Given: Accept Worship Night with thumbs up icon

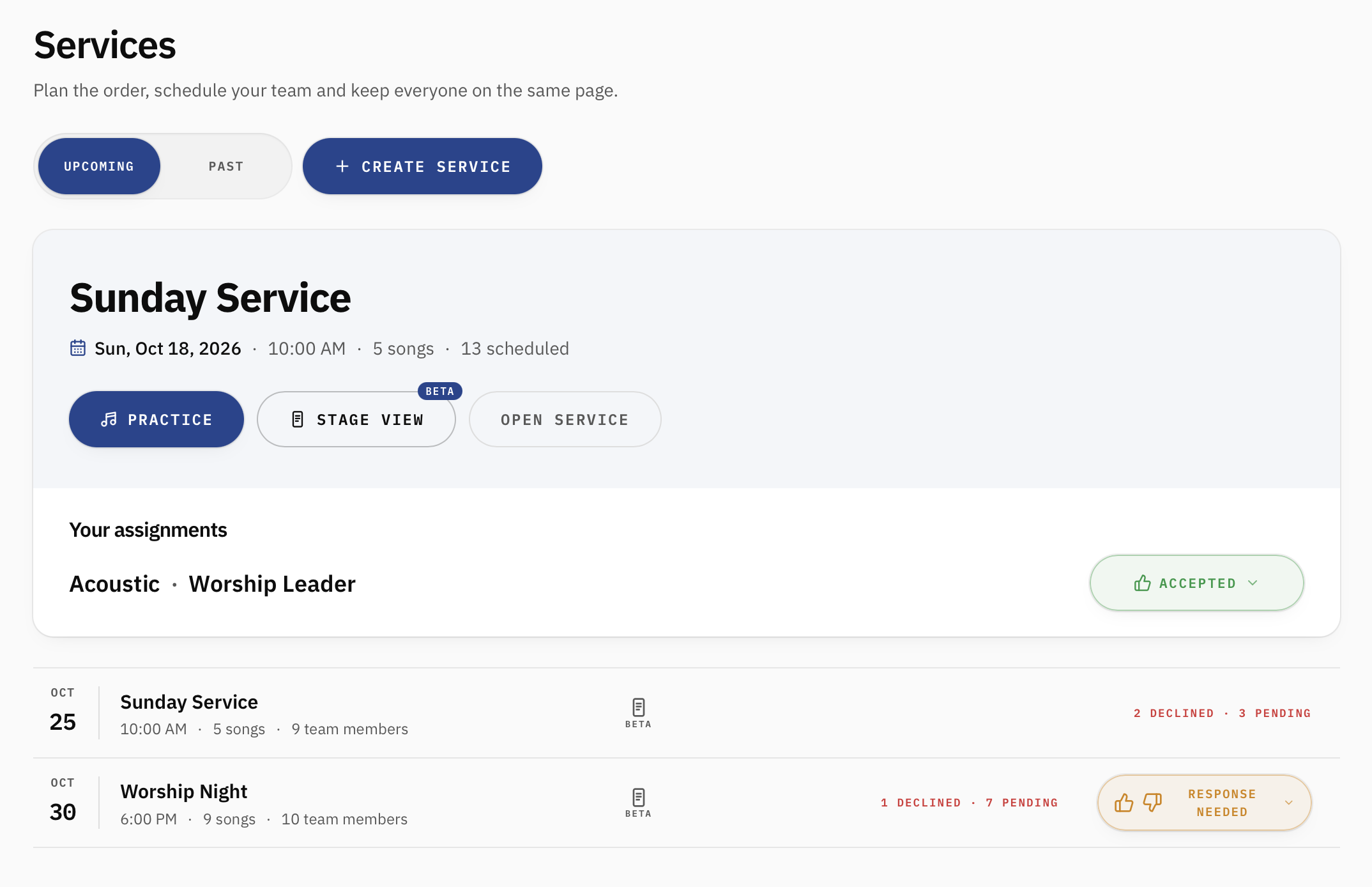Looking at the screenshot, I should pos(1124,803).
